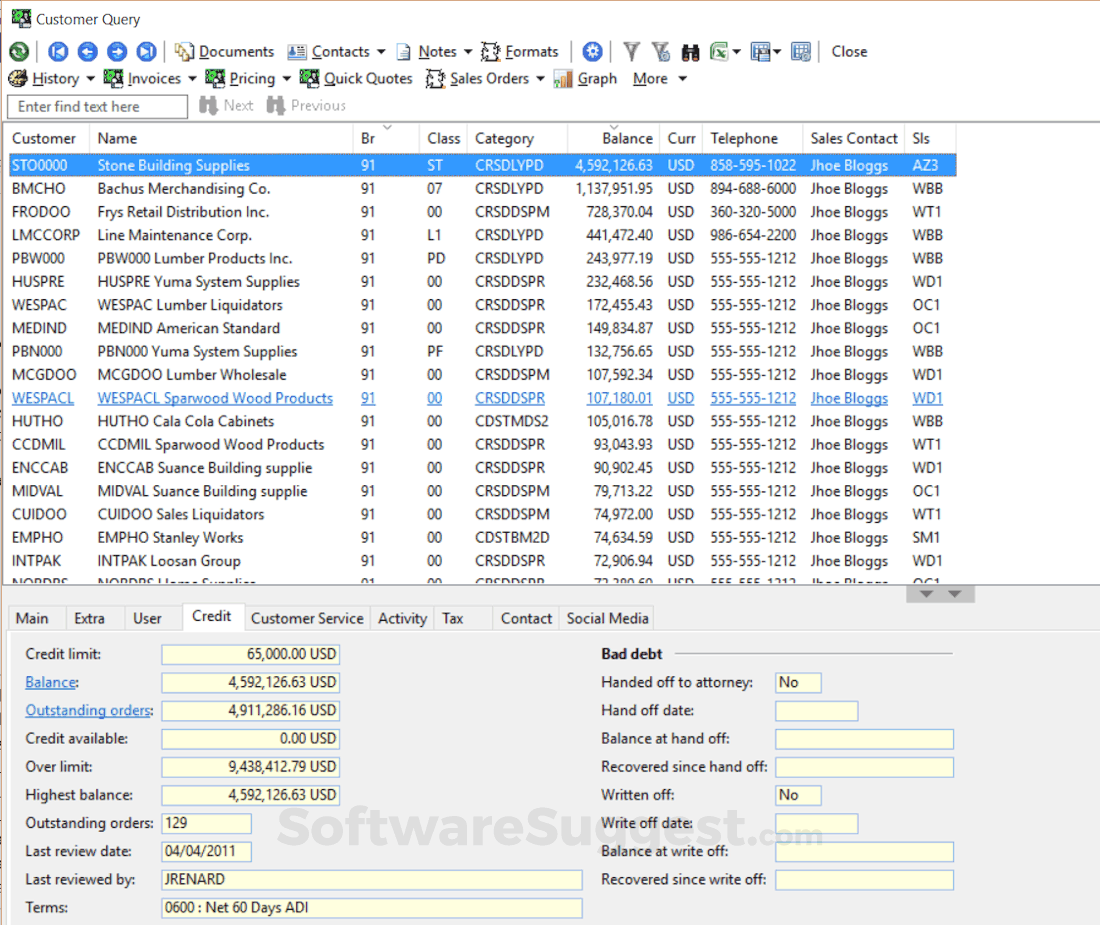
Task: Select the Bachus Merchandising Co. row
Action: [x=184, y=189]
